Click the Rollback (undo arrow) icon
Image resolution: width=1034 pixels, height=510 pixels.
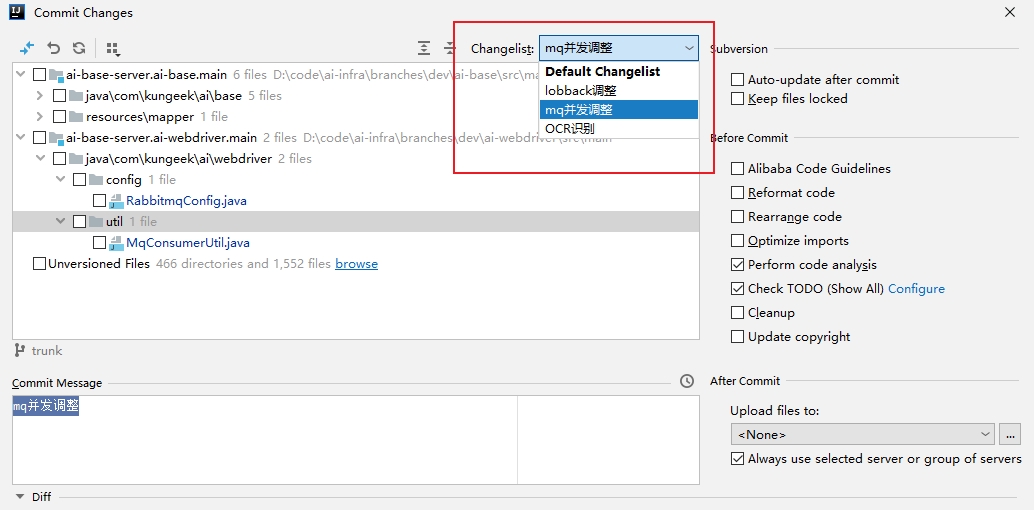[53, 48]
